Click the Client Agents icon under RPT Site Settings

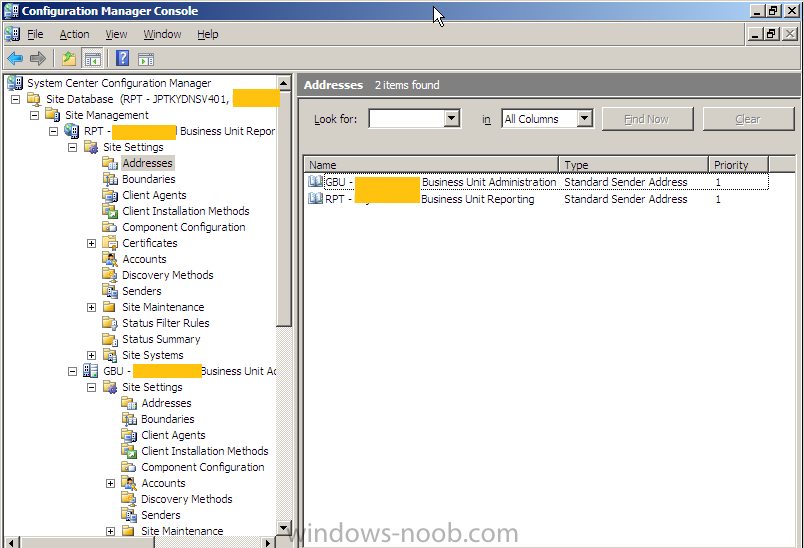110,195
